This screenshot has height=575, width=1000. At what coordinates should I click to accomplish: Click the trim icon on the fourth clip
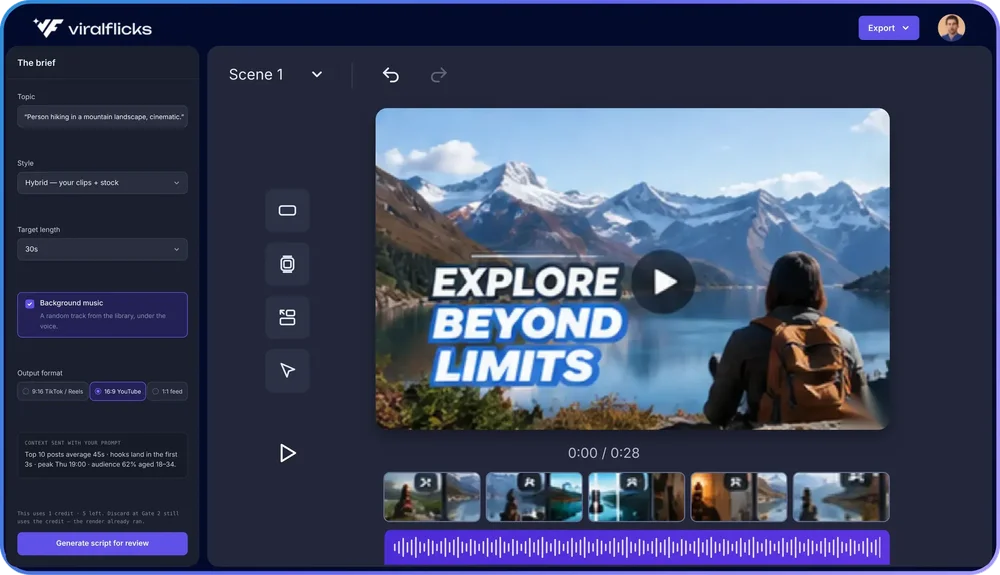click(x=735, y=483)
